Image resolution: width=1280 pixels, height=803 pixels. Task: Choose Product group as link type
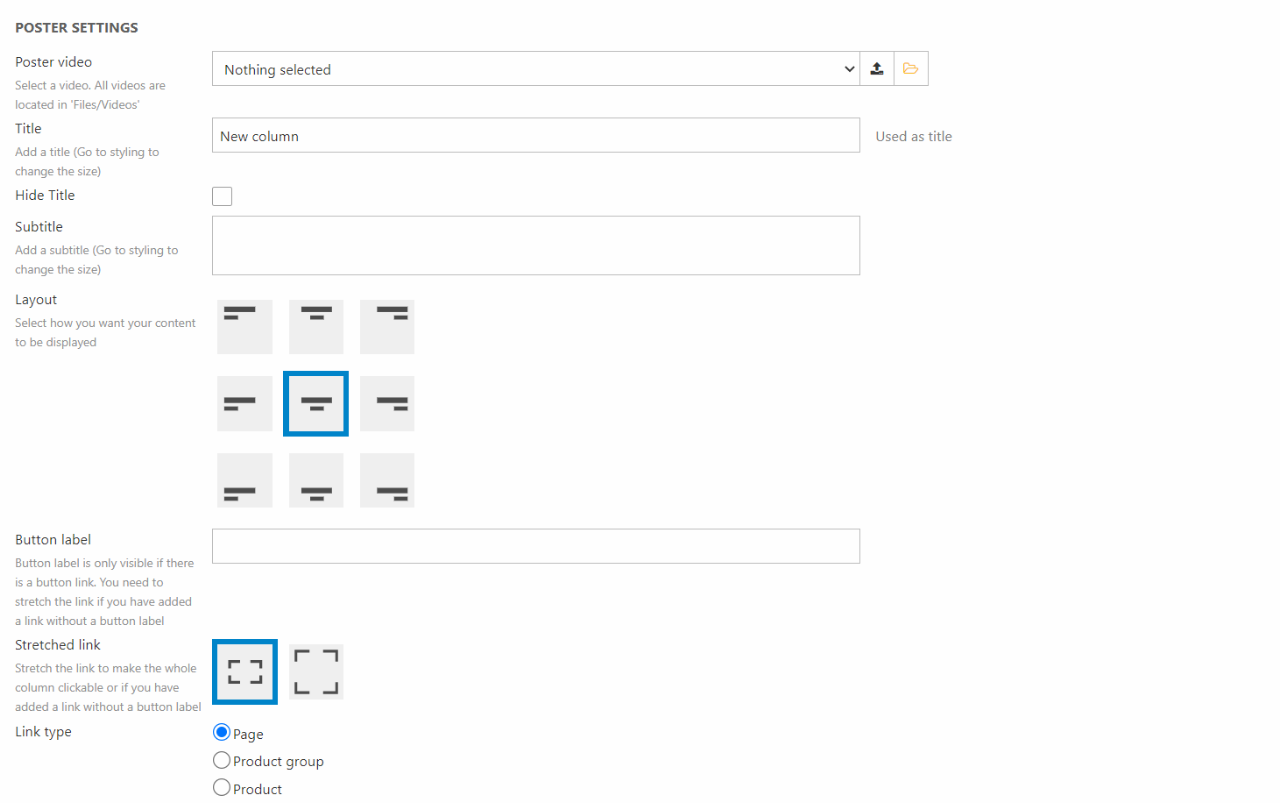pyautogui.click(x=222, y=761)
